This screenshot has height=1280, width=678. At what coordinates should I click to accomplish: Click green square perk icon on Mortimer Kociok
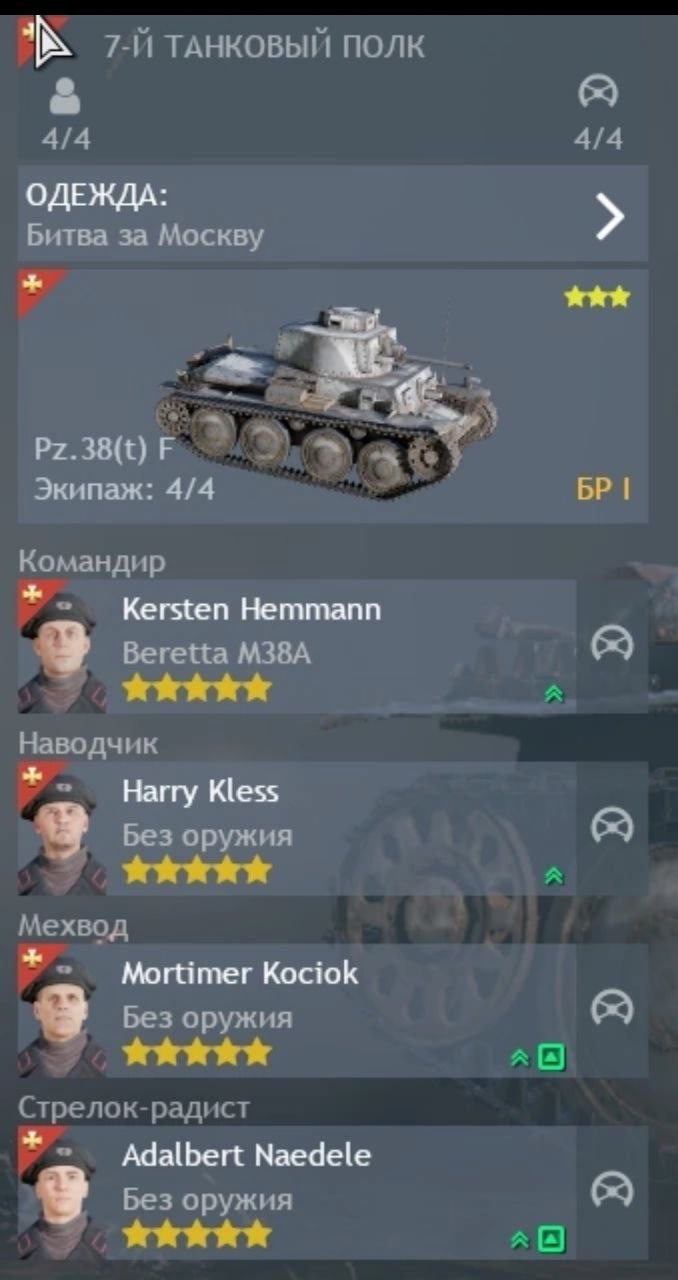tap(551, 1058)
